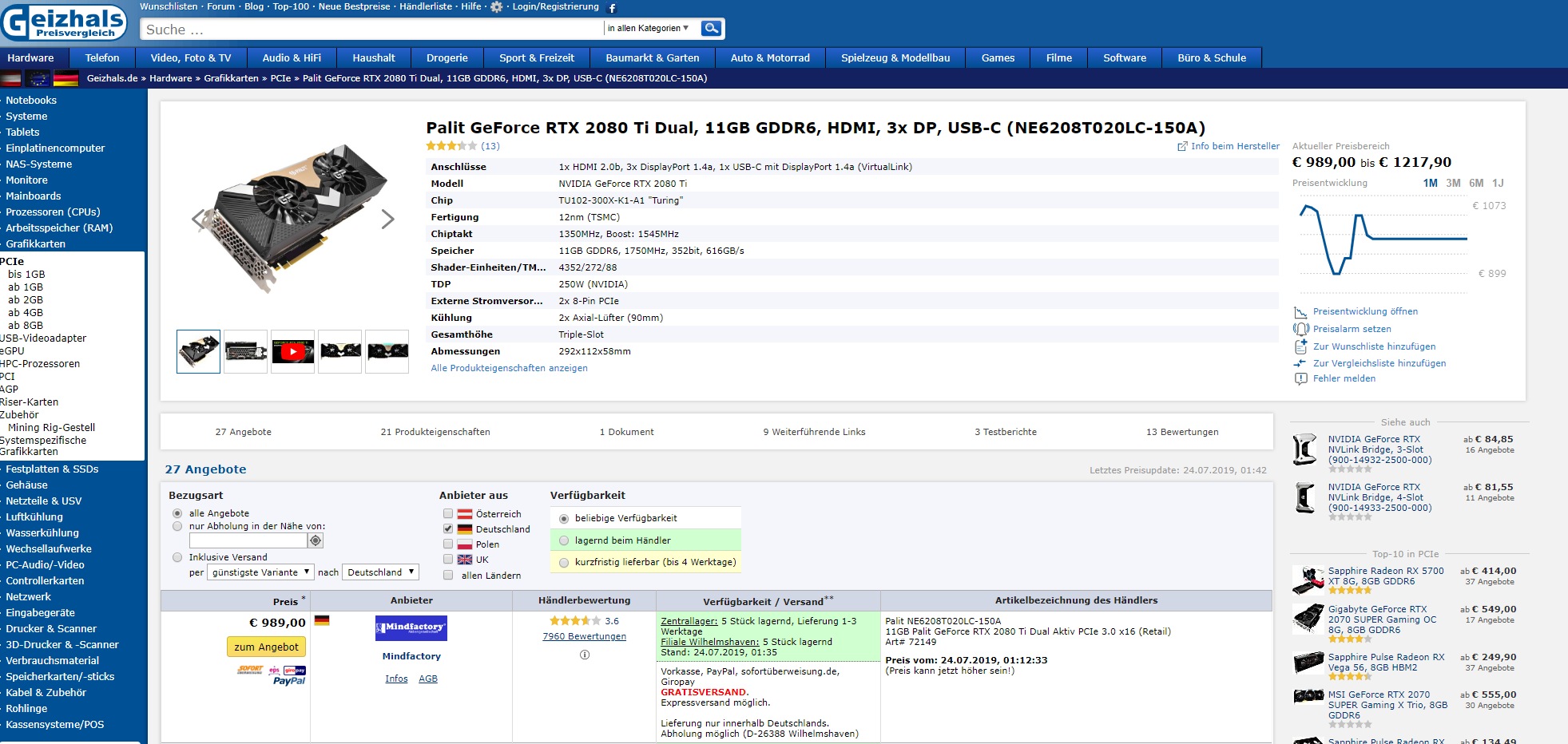Screen dimensions: 1568x744
Task: Tick the Polen checkbox
Action: click(448, 544)
